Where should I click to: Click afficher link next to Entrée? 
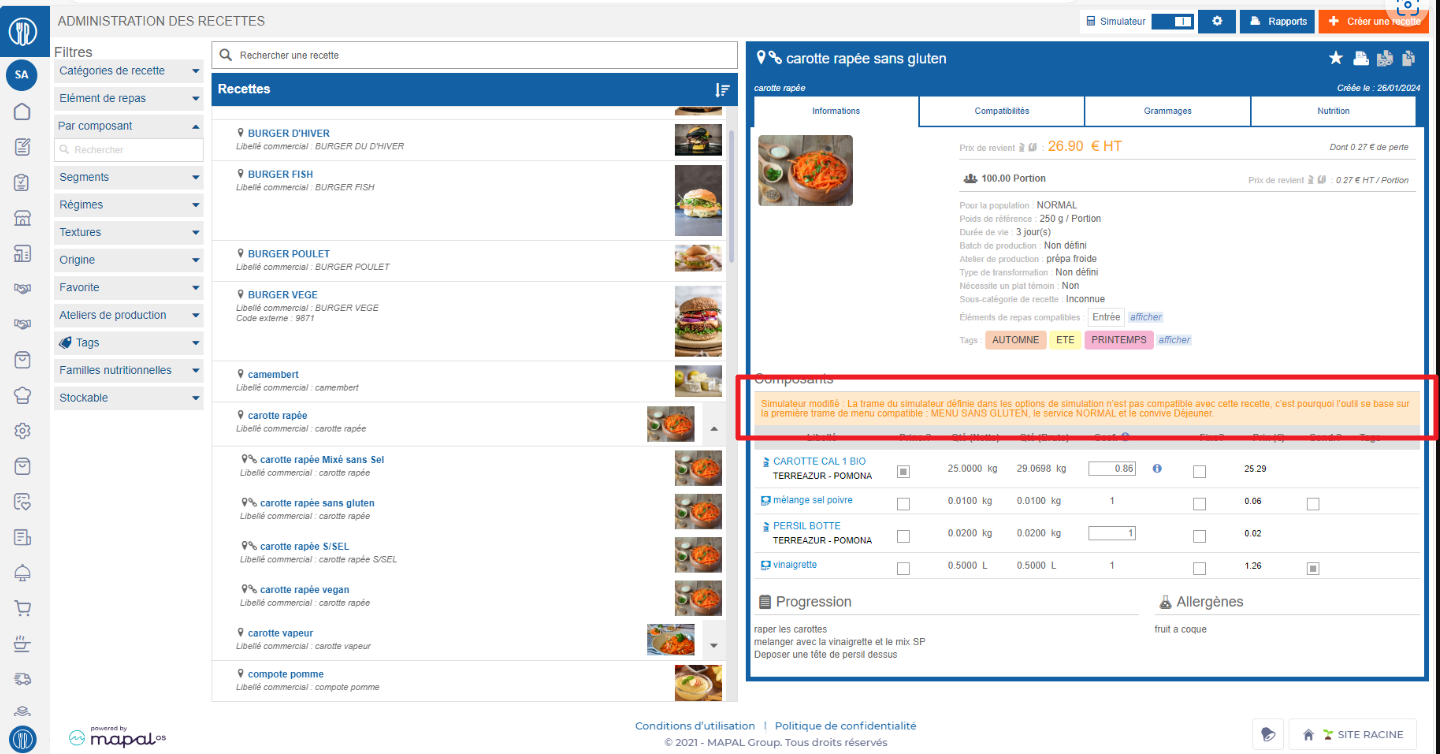[x=1146, y=317]
